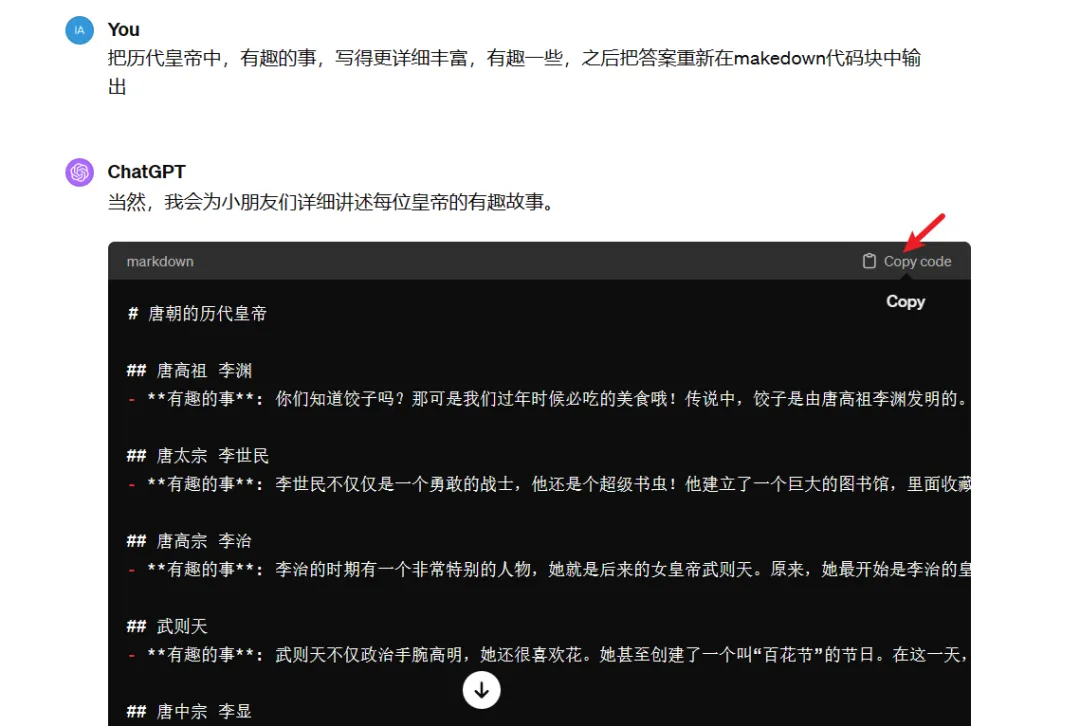Click the 唐高祖 李渊 section heading
The width and height of the screenshot is (1080, 726).
188,369
